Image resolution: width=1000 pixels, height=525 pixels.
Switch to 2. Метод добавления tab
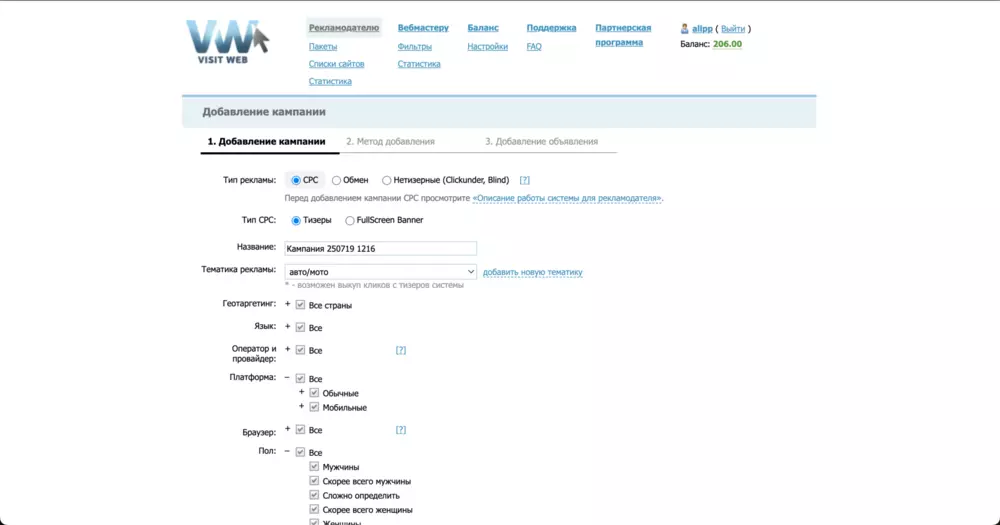coord(390,142)
